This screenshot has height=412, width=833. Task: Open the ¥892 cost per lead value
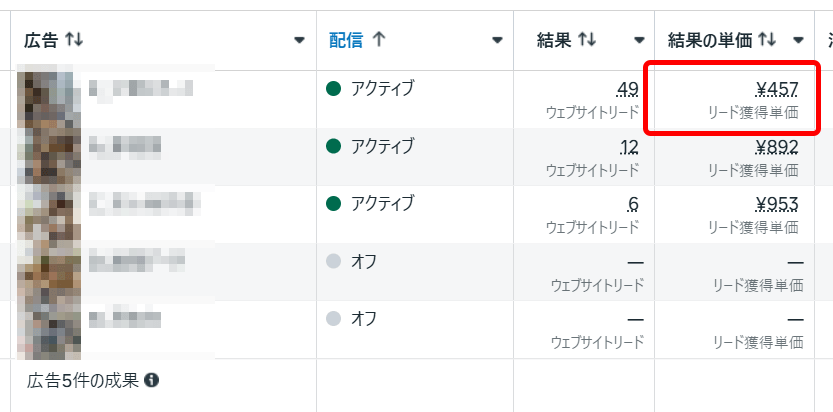[x=776, y=148]
